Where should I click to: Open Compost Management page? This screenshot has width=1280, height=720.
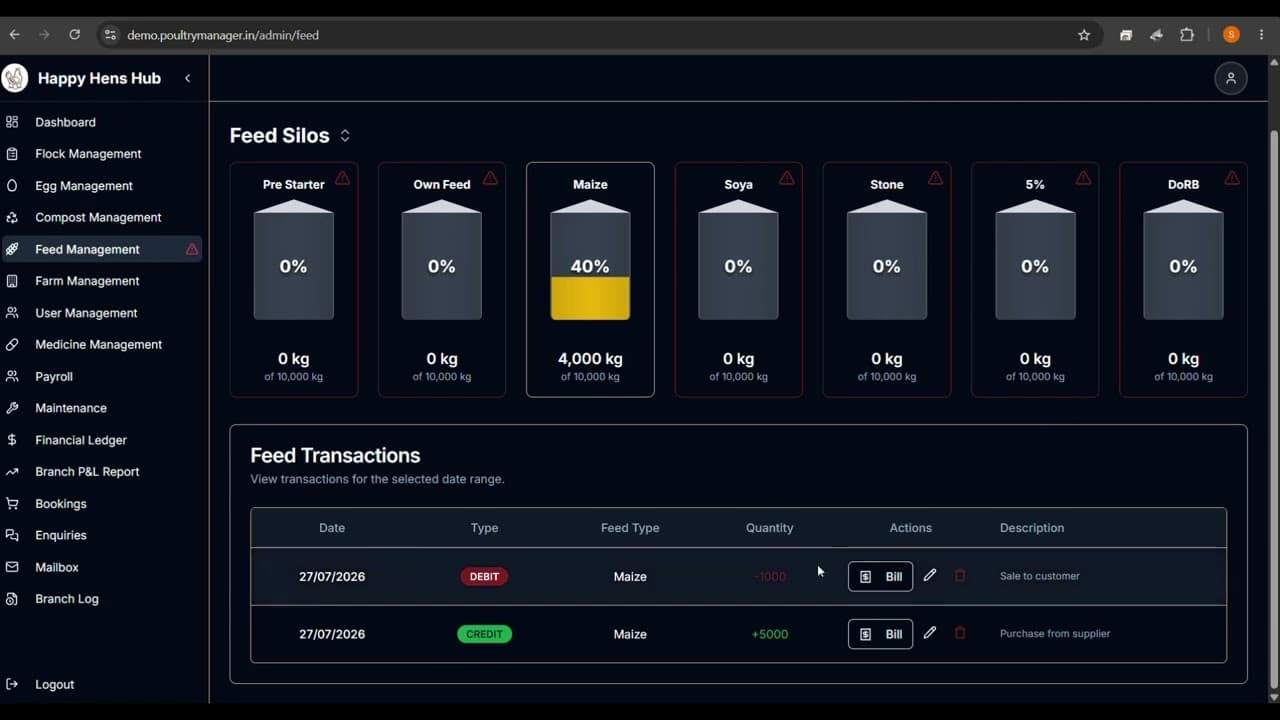click(x=101, y=217)
